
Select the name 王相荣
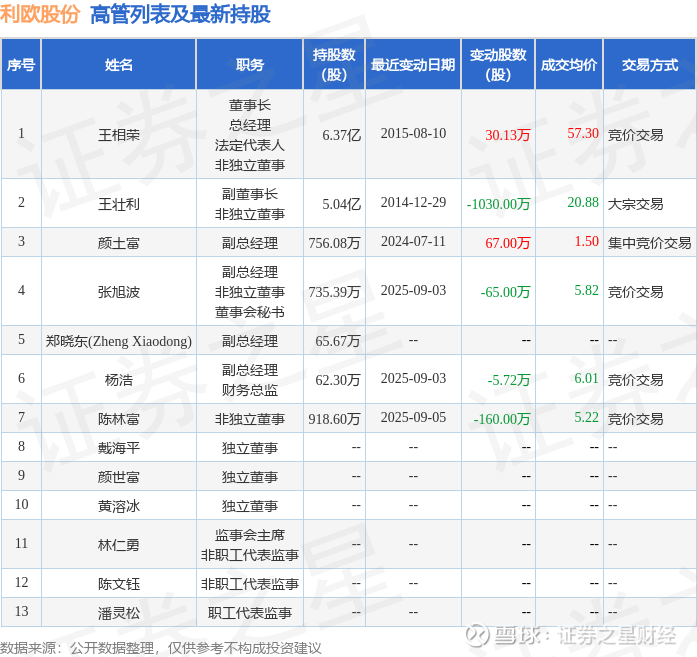tap(119, 135)
